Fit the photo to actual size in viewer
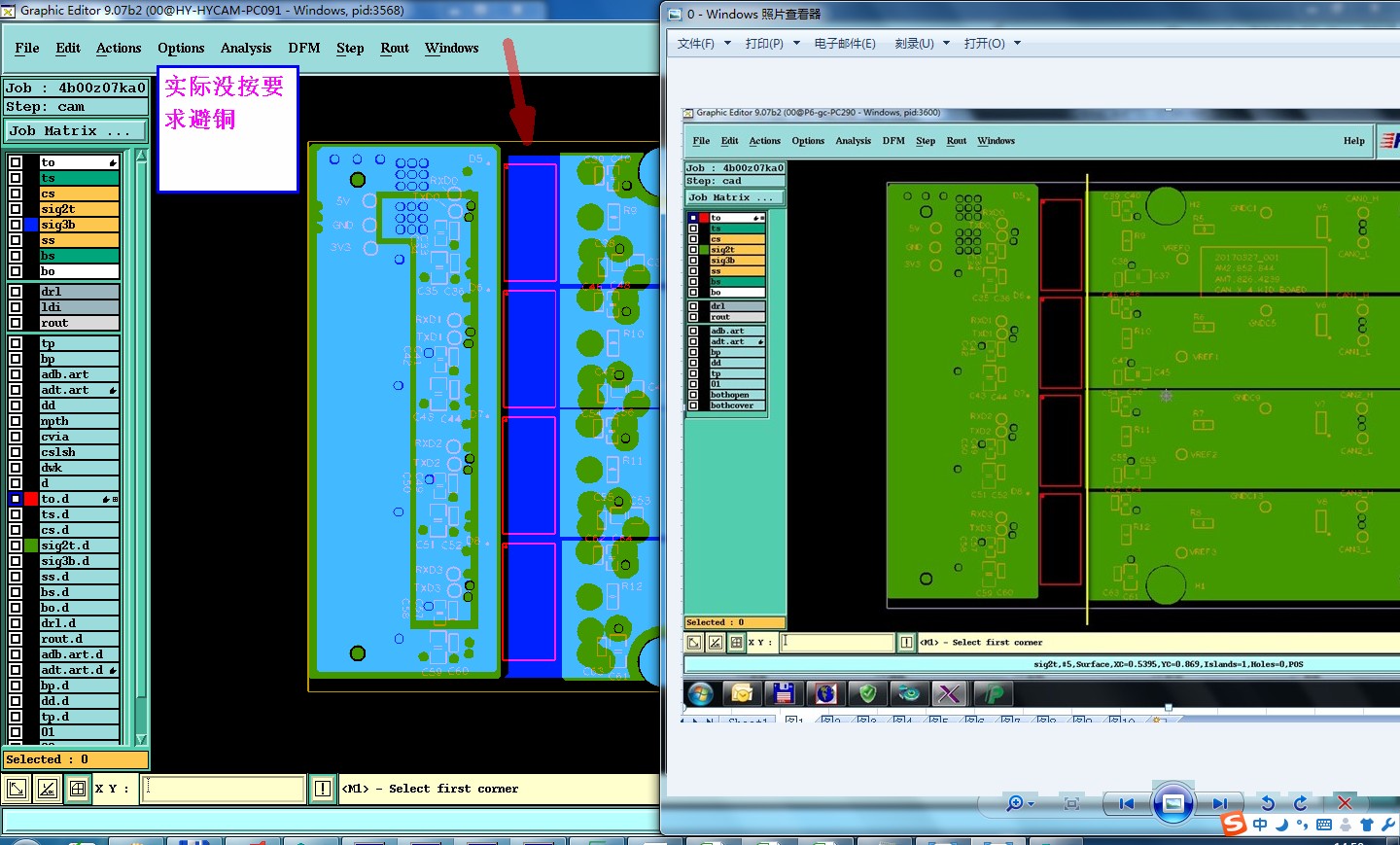This screenshot has width=1400, height=845. tap(1071, 803)
